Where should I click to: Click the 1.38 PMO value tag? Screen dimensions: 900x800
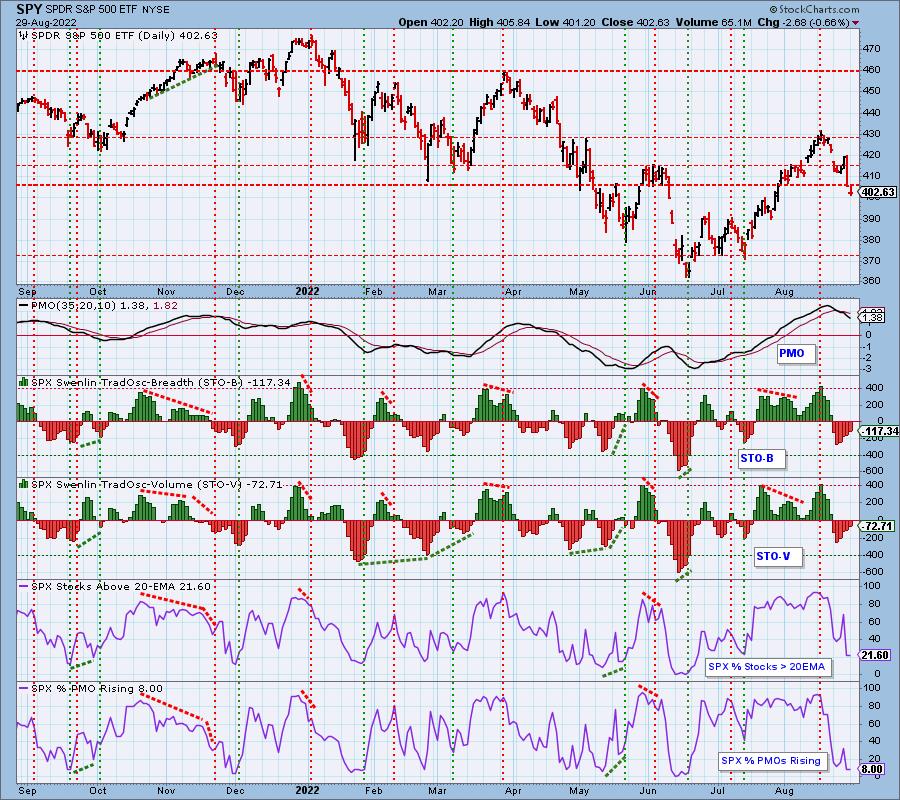(x=872, y=317)
